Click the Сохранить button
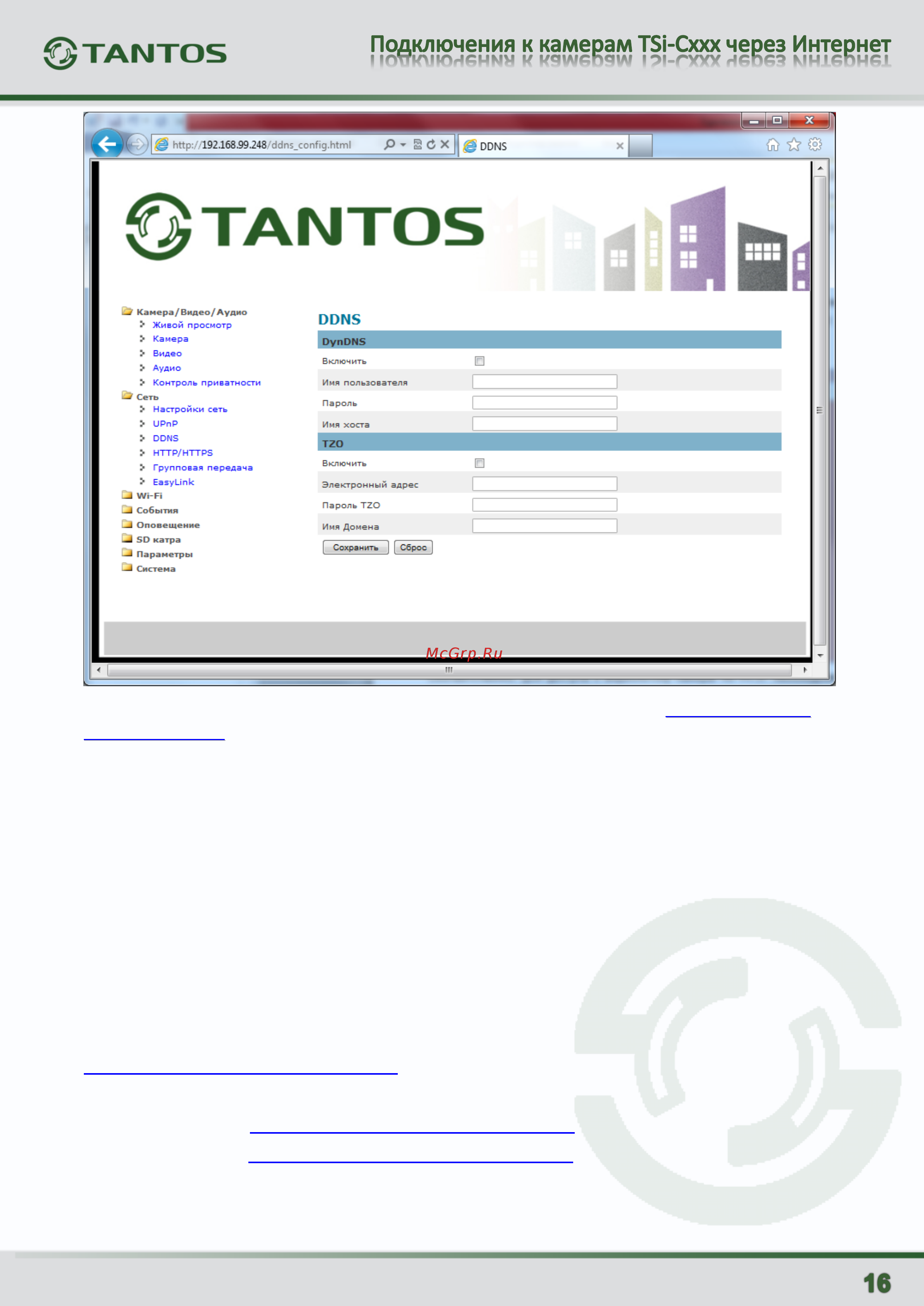The height and width of the screenshot is (1306, 924). pyautogui.click(x=355, y=548)
